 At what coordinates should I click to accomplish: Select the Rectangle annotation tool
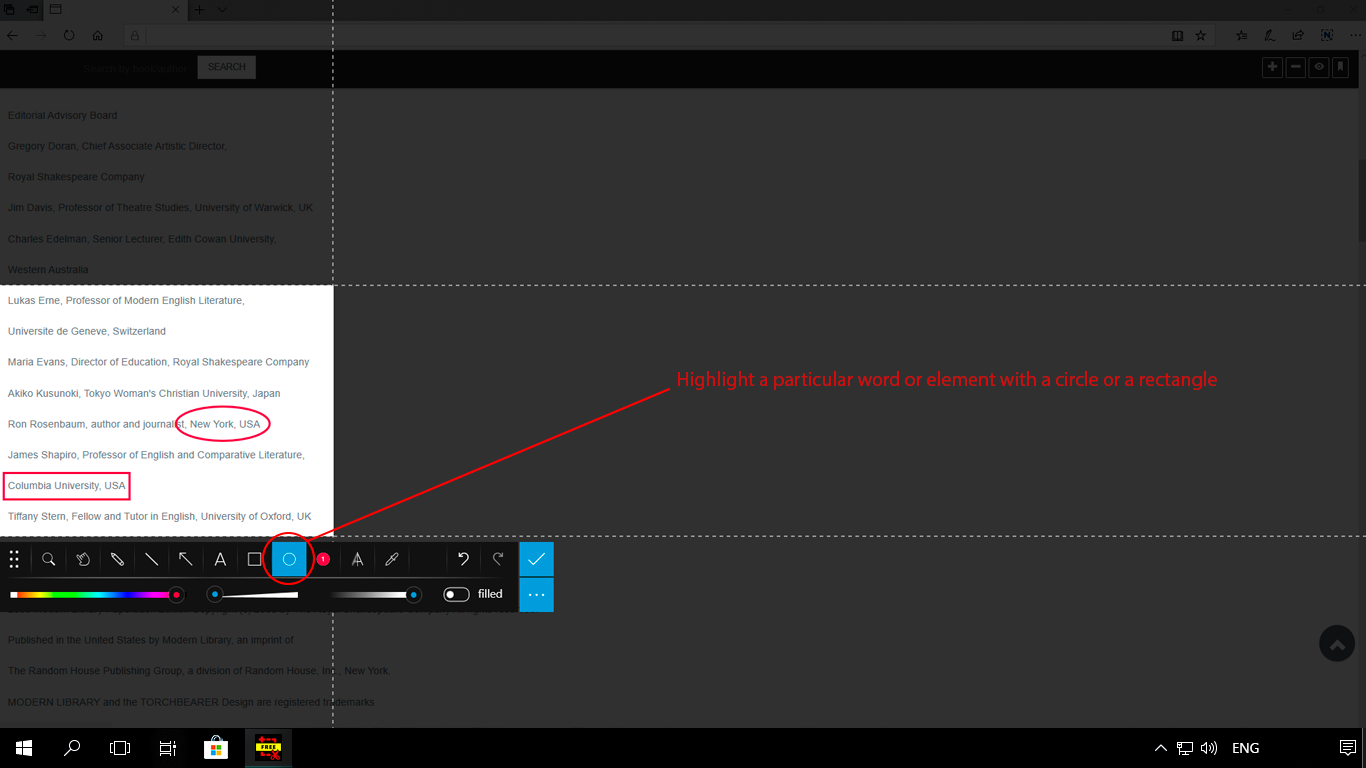254,559
